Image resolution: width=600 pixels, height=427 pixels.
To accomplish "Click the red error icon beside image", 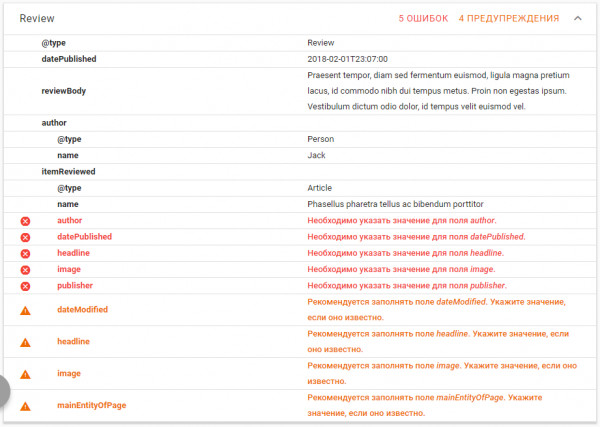I will [25, 270].
